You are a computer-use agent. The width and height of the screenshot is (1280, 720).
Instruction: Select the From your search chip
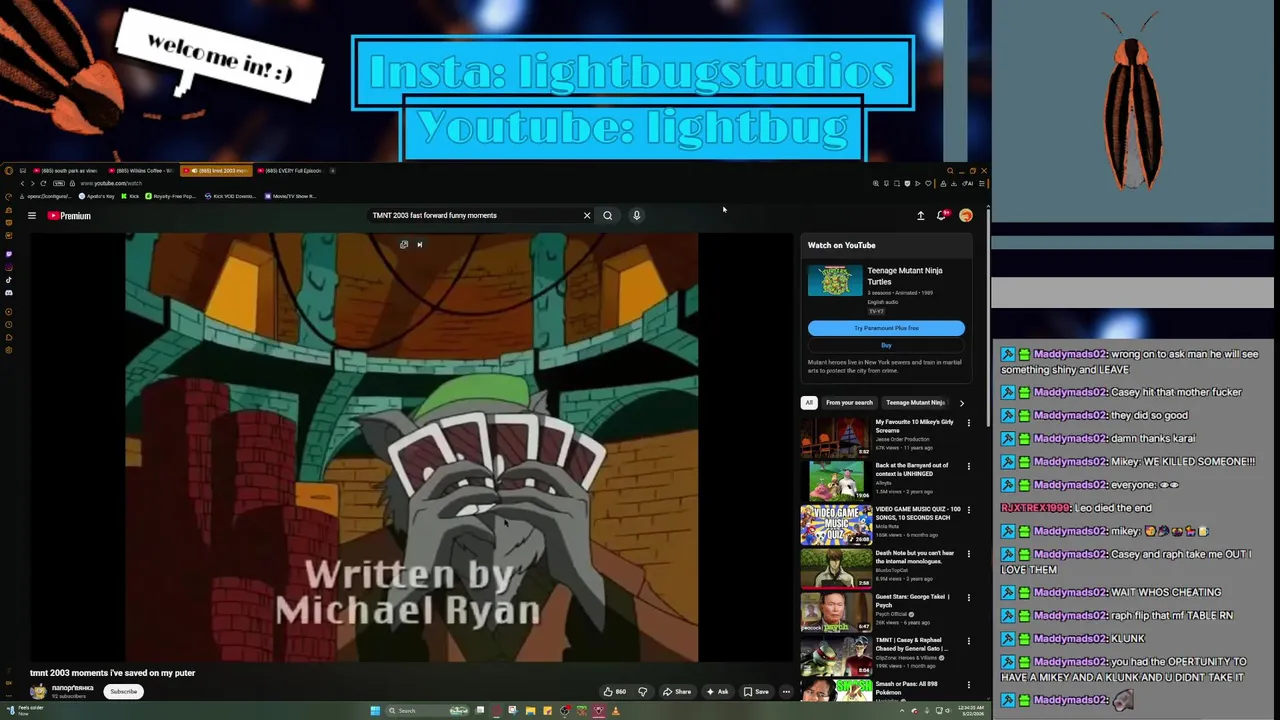(x=849, y=403)
